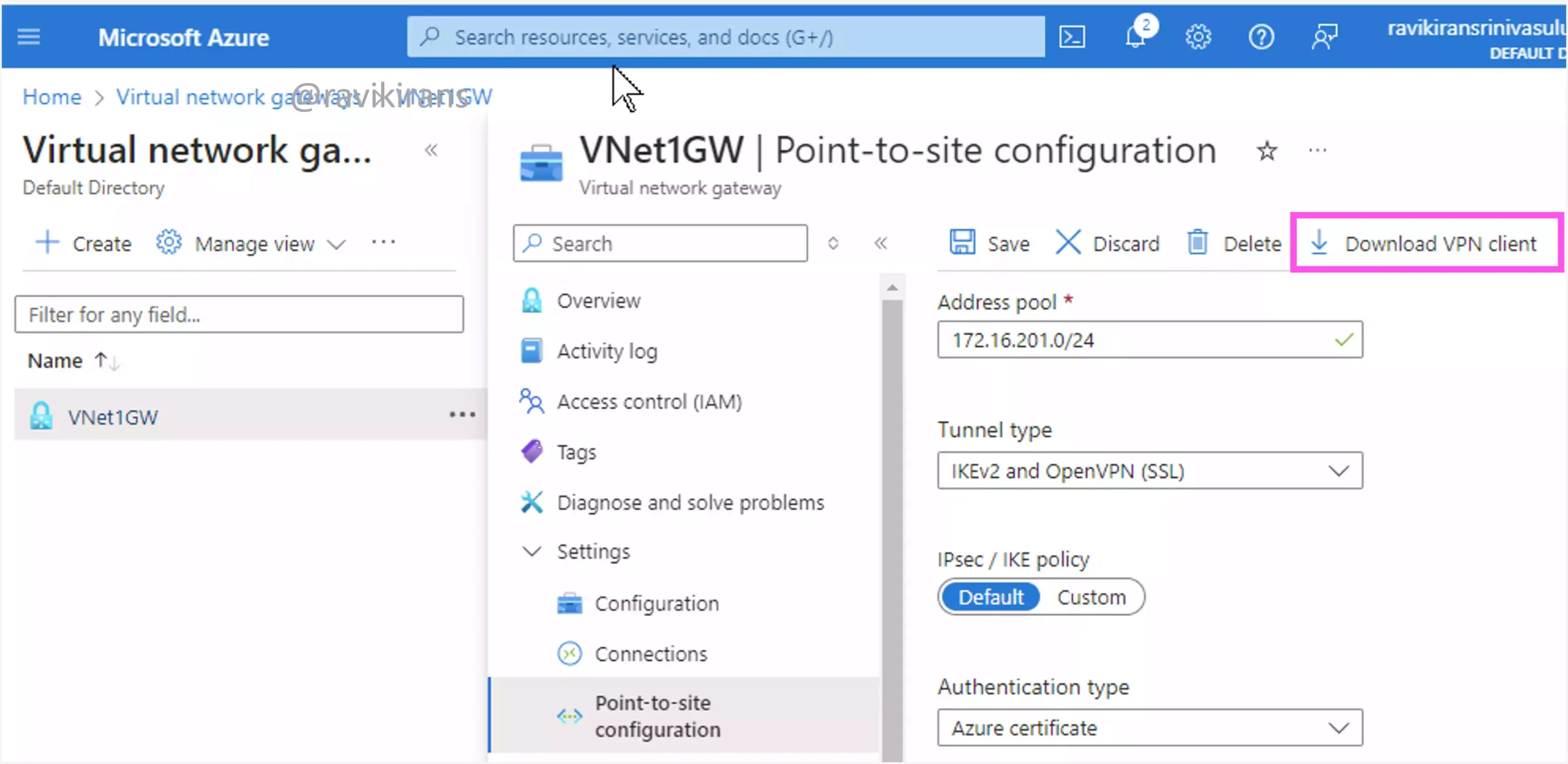
Task: Select the Default IPsec policy option
Action: tap(990, 597)
